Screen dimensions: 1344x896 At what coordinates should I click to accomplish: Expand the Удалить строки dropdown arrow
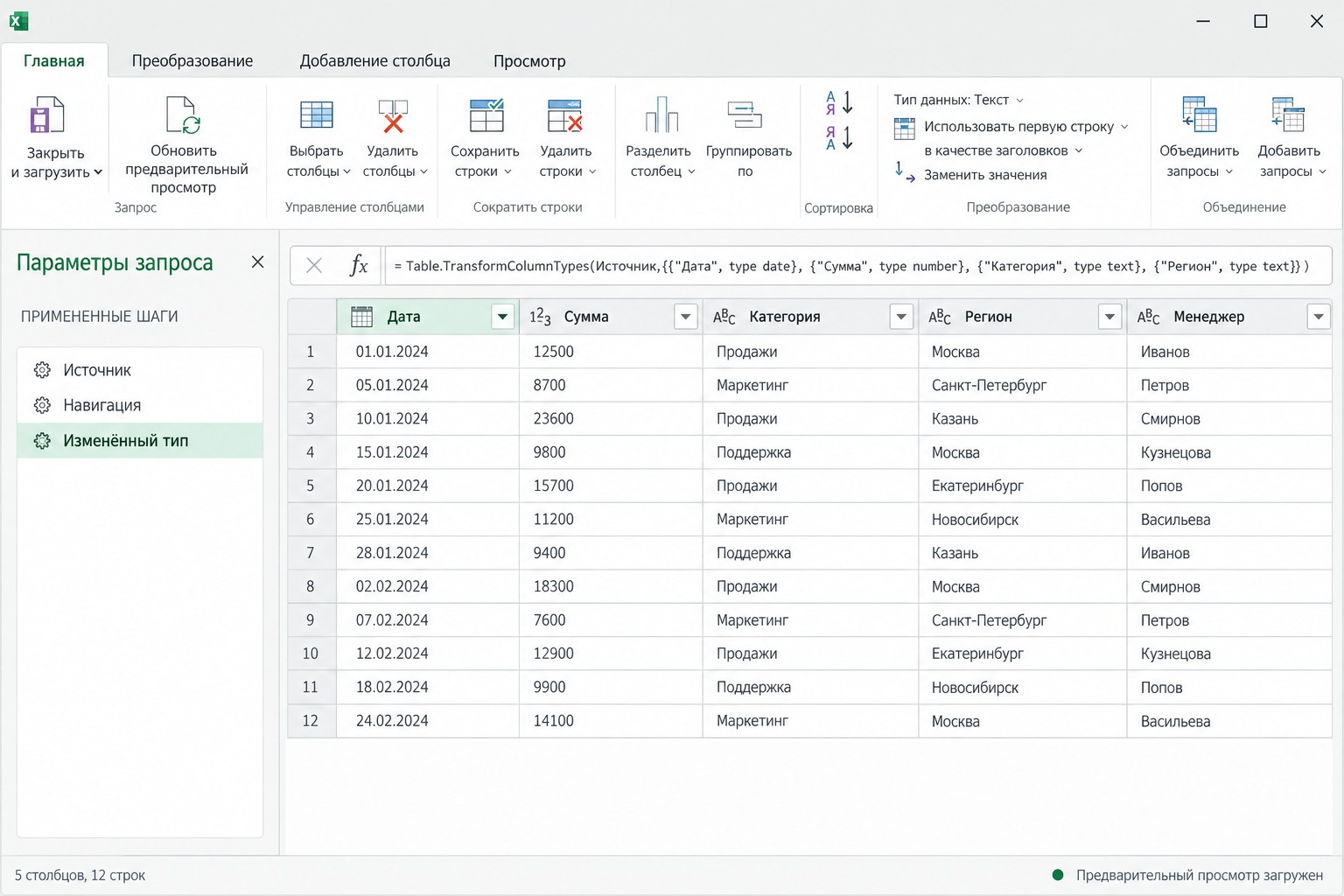tap(592, 171)
